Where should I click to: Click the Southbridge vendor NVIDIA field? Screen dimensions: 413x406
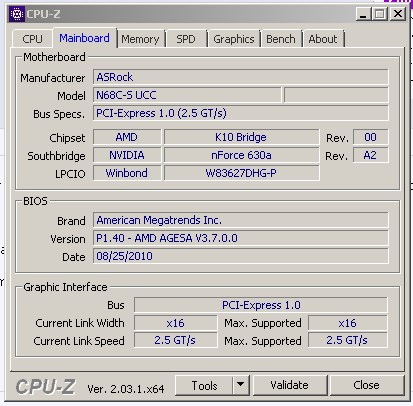pos(127,155)
